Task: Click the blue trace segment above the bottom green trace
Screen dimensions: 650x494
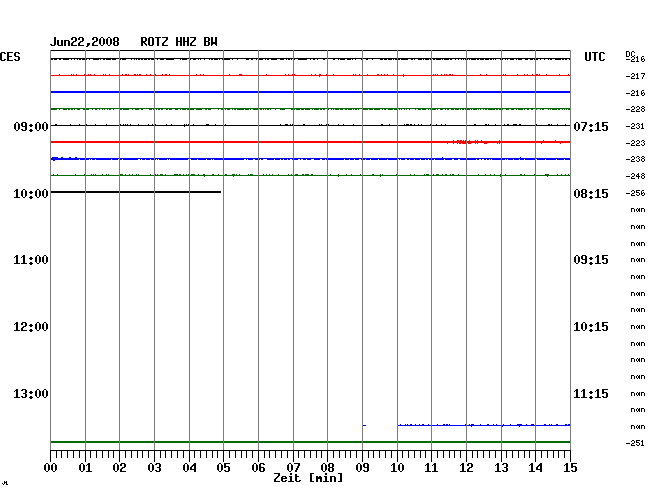Action: click(484, 425)
